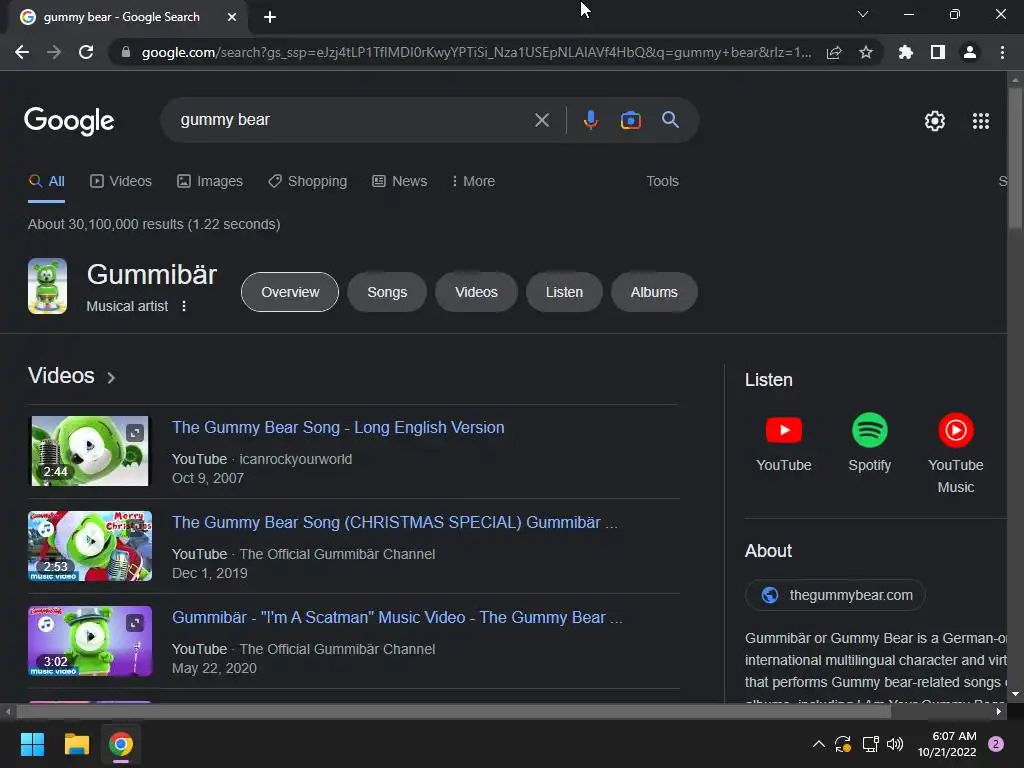1024x768 pixels.
Task: Play the 2:44 video thumbnail
Action: pyautogui.click(x=90, y=451)
